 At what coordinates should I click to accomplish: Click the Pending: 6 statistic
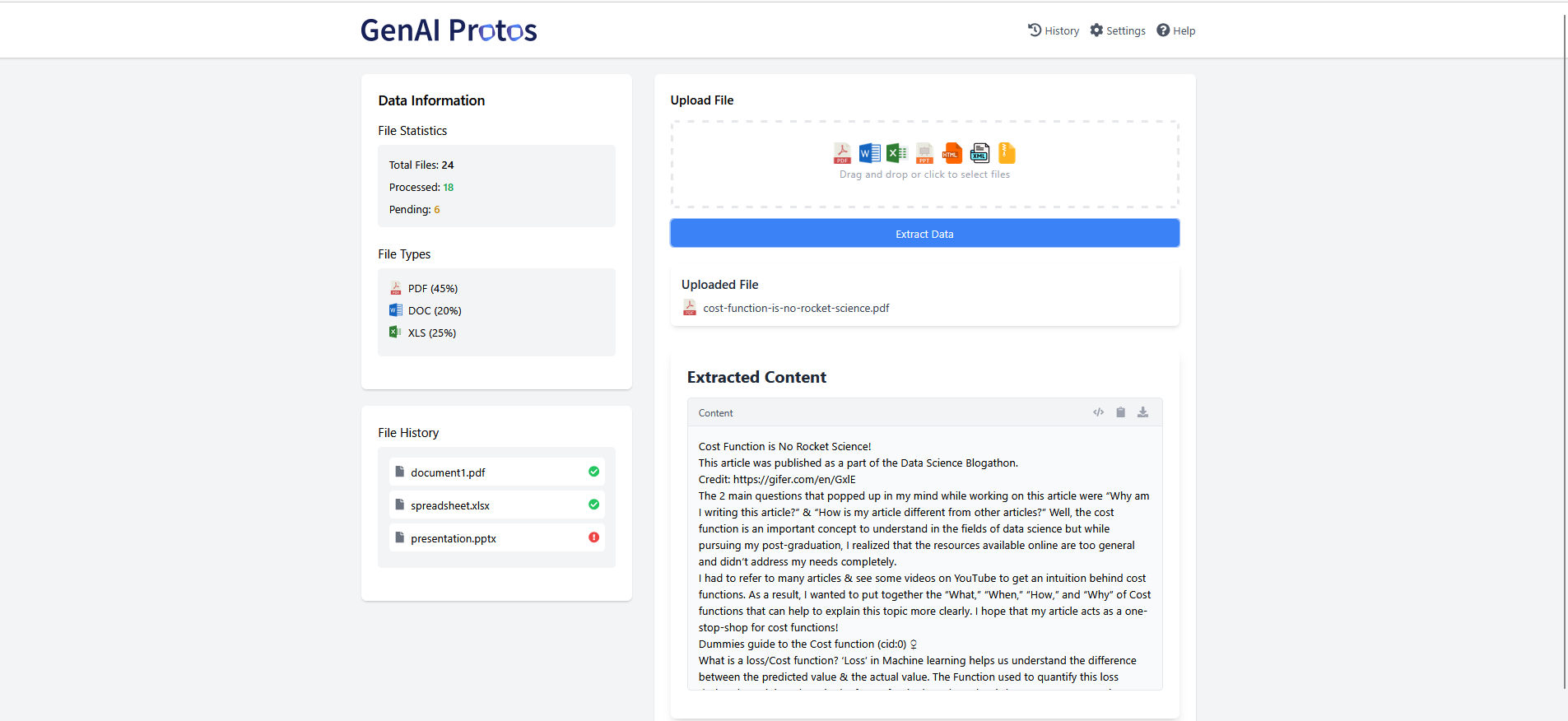click(x=415, y=209)
